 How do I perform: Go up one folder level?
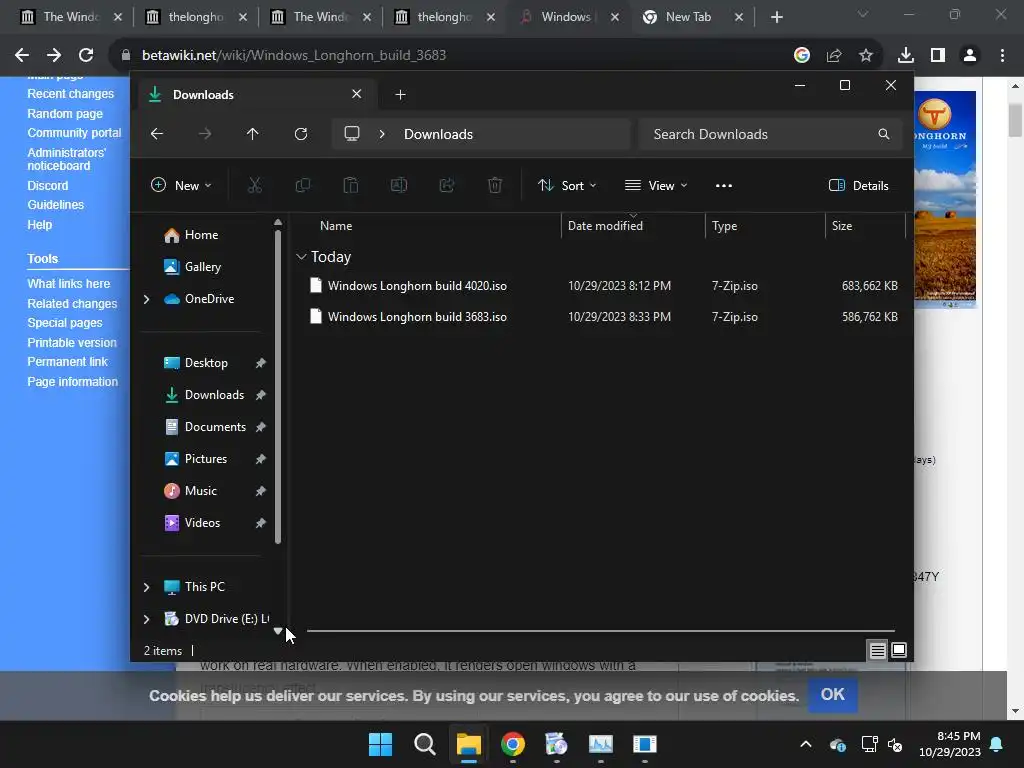[x=253, y=134]
